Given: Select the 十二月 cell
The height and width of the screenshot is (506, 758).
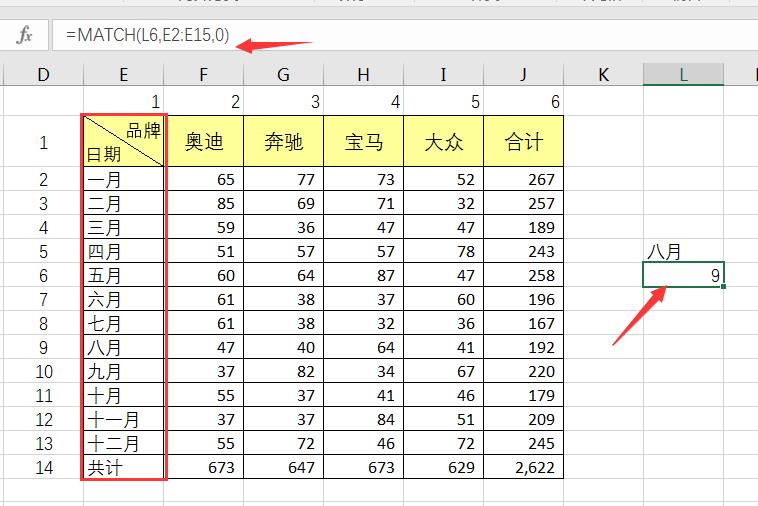Looking at the screenshot, I should [x=124, y=443].
